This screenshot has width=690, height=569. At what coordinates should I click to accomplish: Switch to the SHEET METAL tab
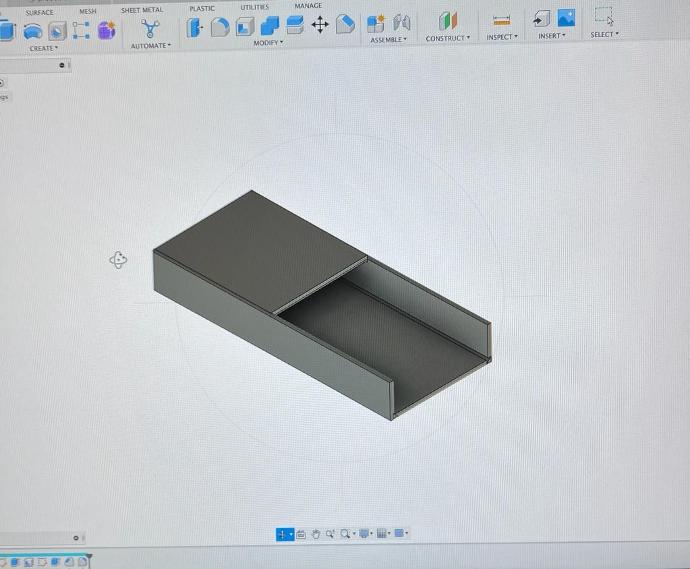tap(142, 10)
